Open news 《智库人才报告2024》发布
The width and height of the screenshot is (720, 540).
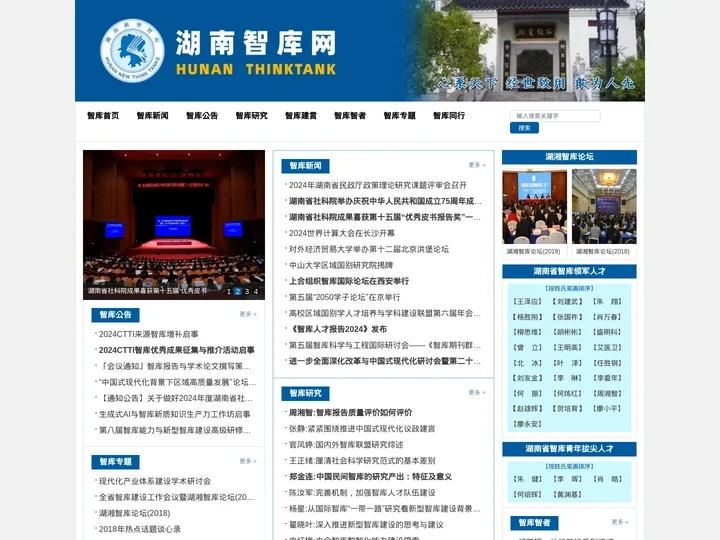(338, 329)
